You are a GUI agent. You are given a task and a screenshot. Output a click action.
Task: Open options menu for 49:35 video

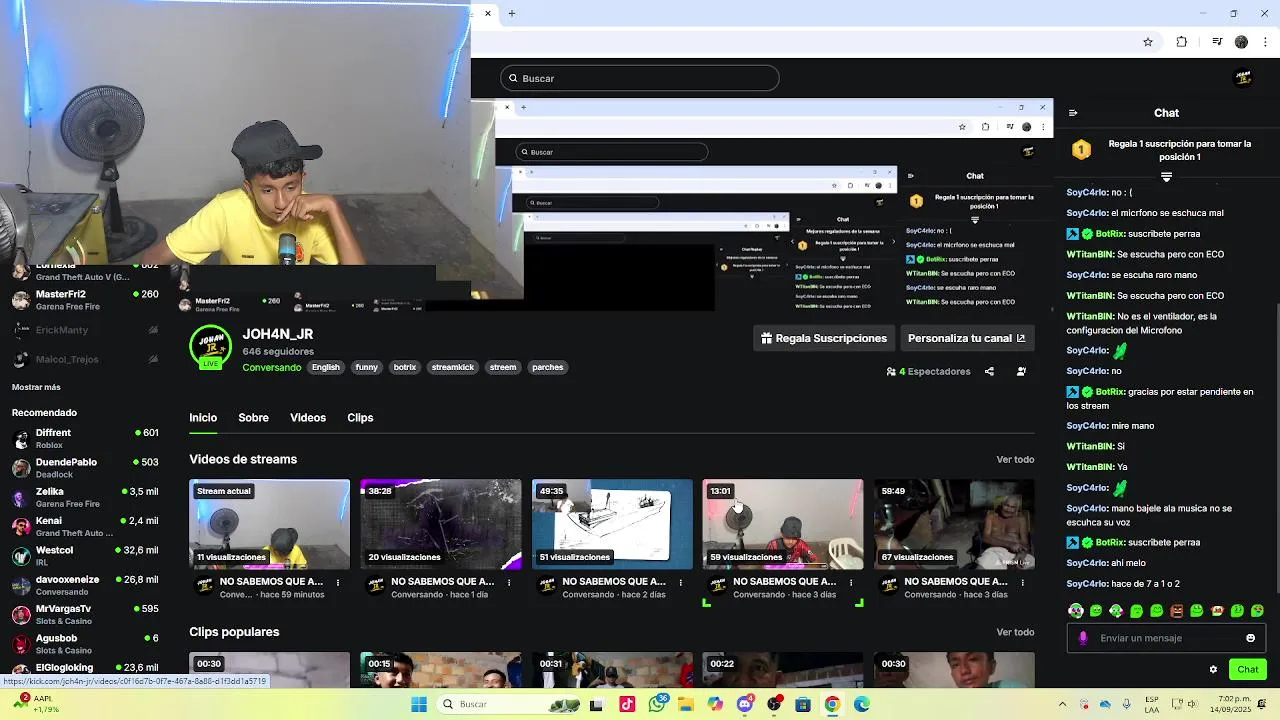click(x=680, y=582)
